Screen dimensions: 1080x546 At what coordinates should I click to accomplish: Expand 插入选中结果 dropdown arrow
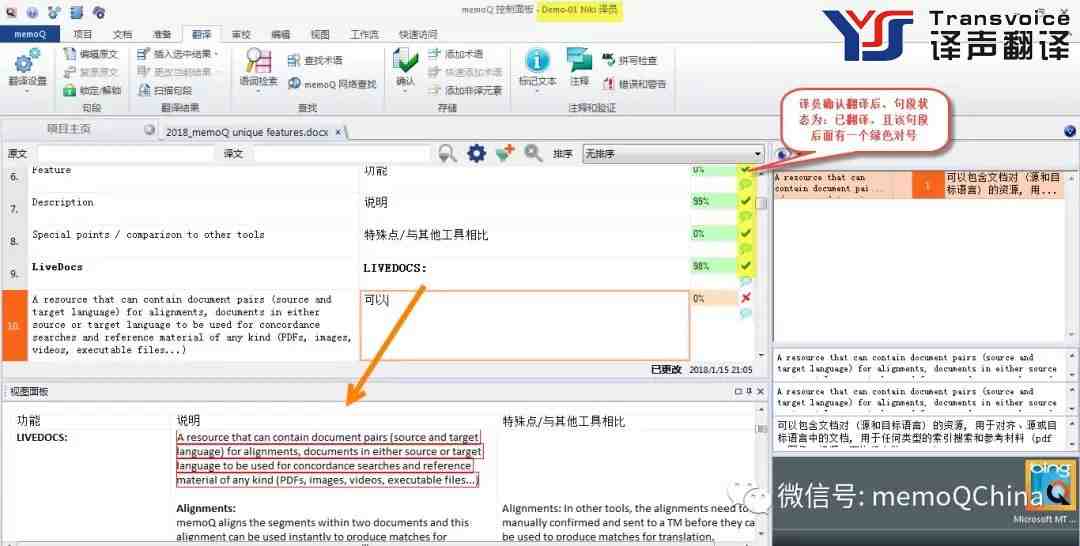pyautogui.click(x=216, y=54)
